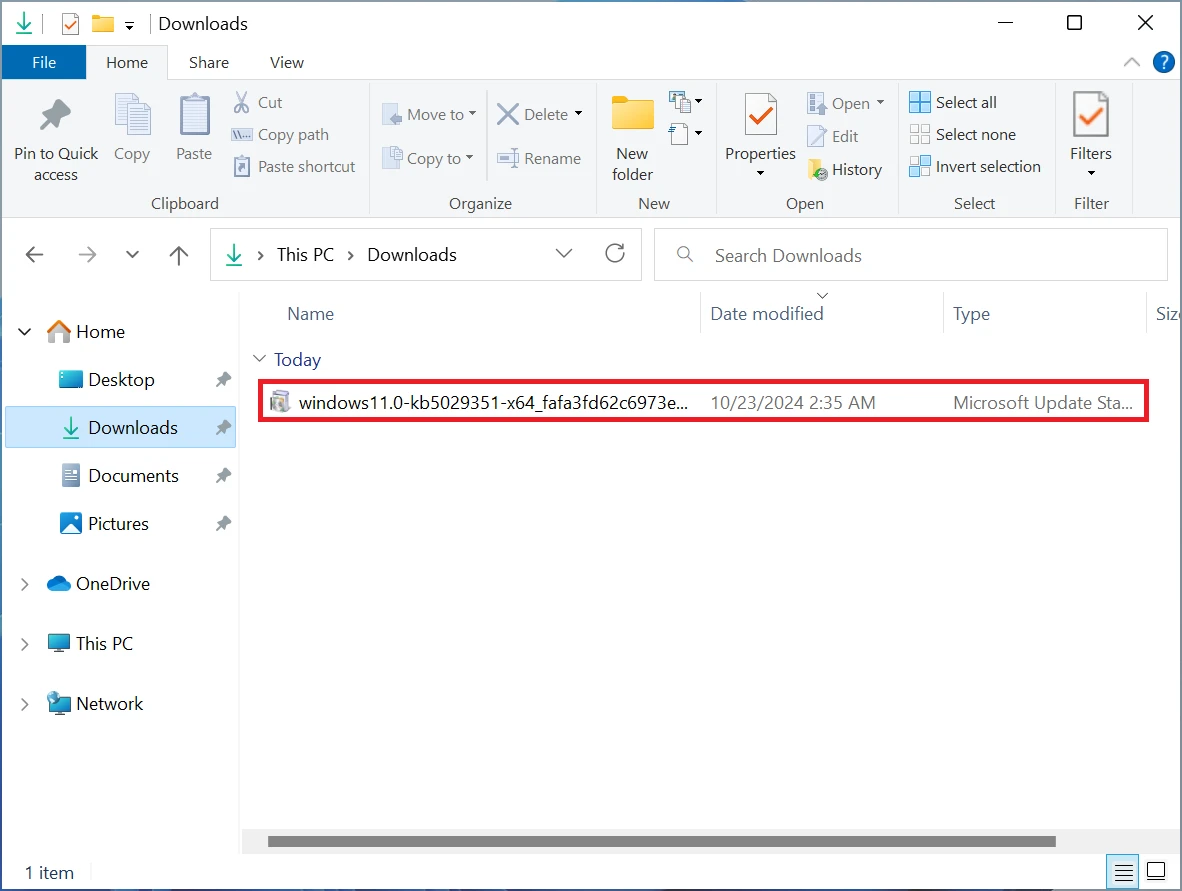Expand the Delete dropdown arrow

pos(578,114)
